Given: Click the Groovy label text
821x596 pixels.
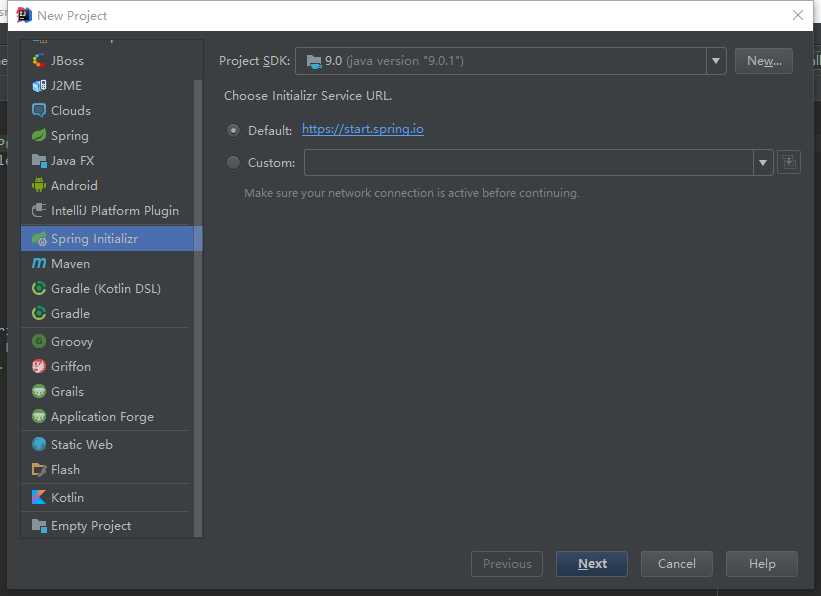Looking at the screenshot, I should (72, 342).
